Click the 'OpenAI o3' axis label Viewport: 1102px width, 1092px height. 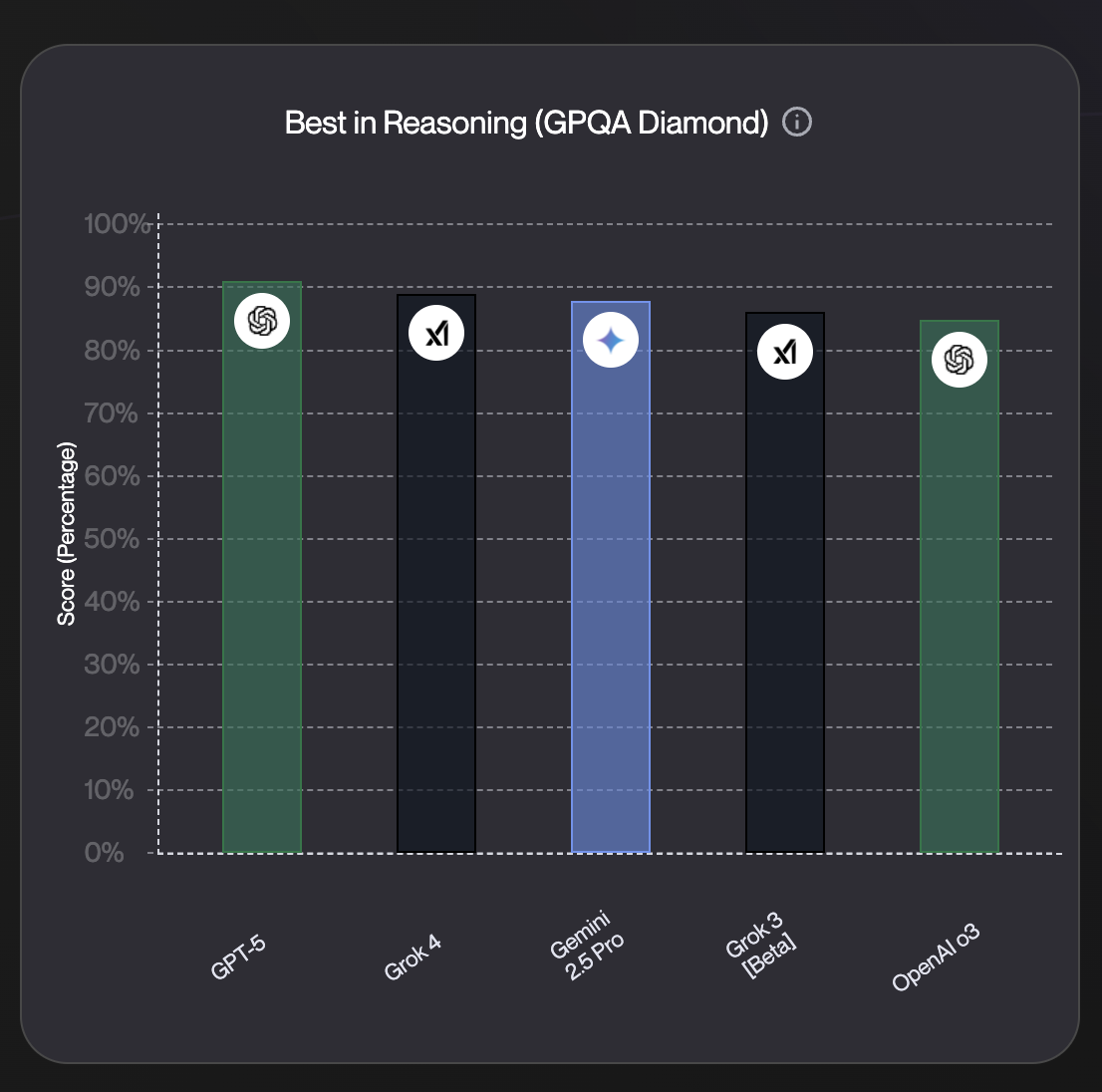point(936,957)
